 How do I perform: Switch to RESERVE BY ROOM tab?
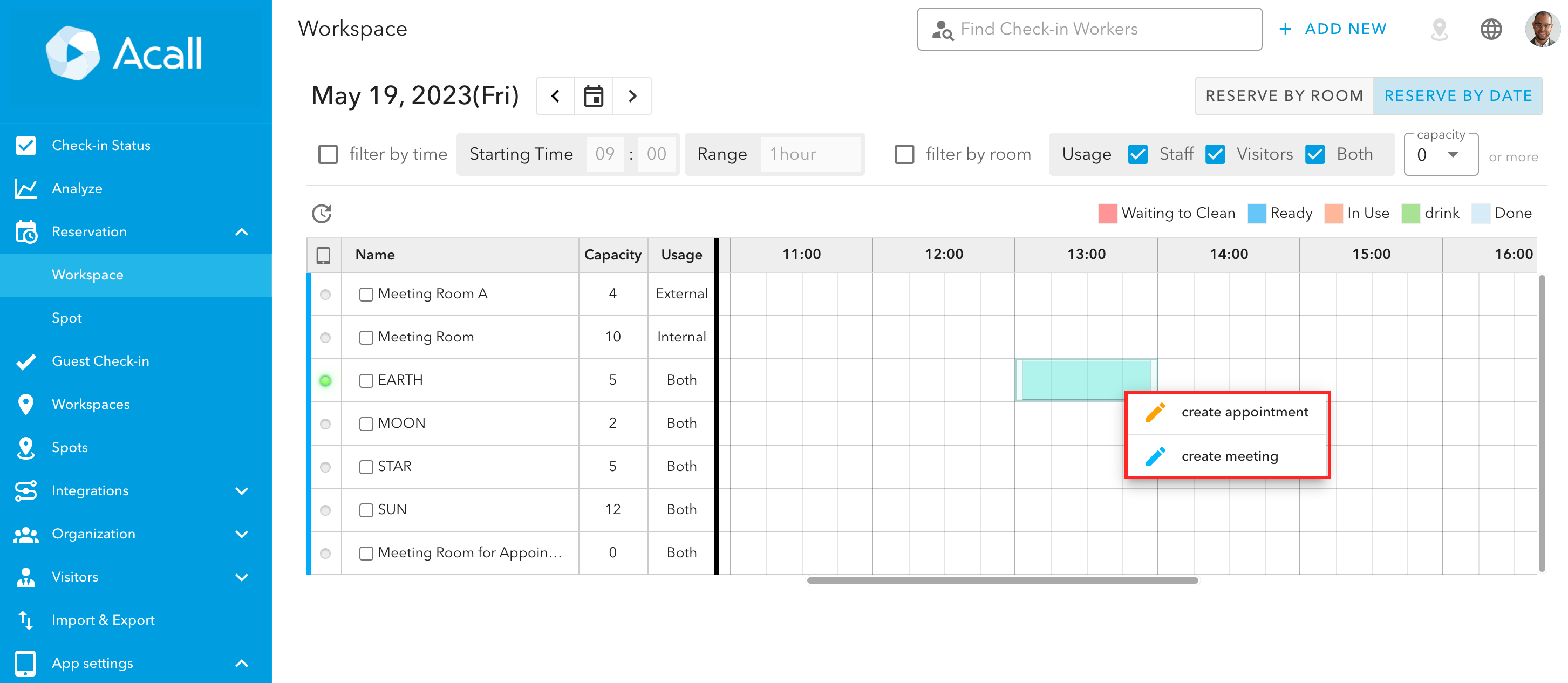pos(1284,95)
